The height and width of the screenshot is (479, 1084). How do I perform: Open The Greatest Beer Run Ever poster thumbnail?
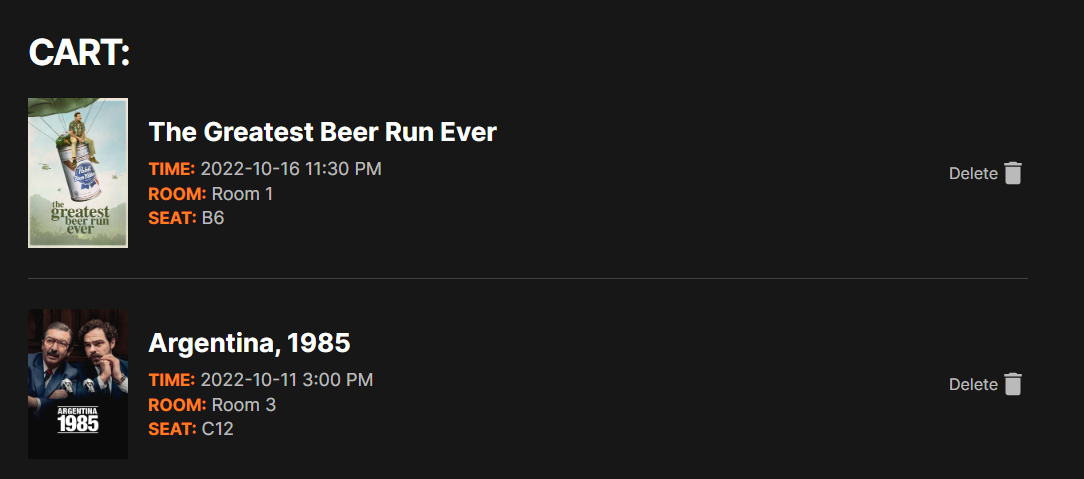click(78, 173)
